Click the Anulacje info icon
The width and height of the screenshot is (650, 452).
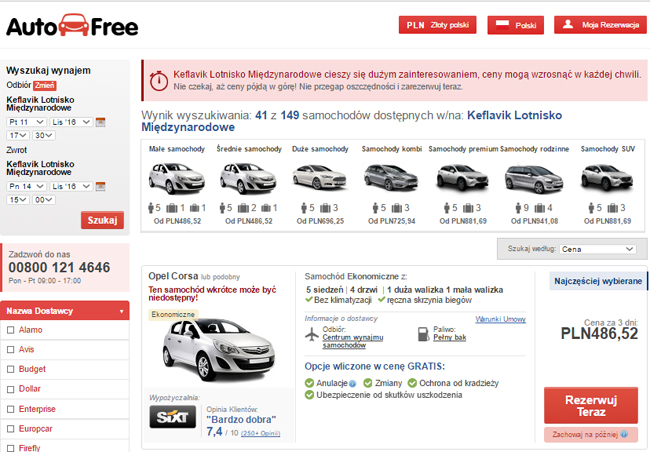(x=353, y=384)
